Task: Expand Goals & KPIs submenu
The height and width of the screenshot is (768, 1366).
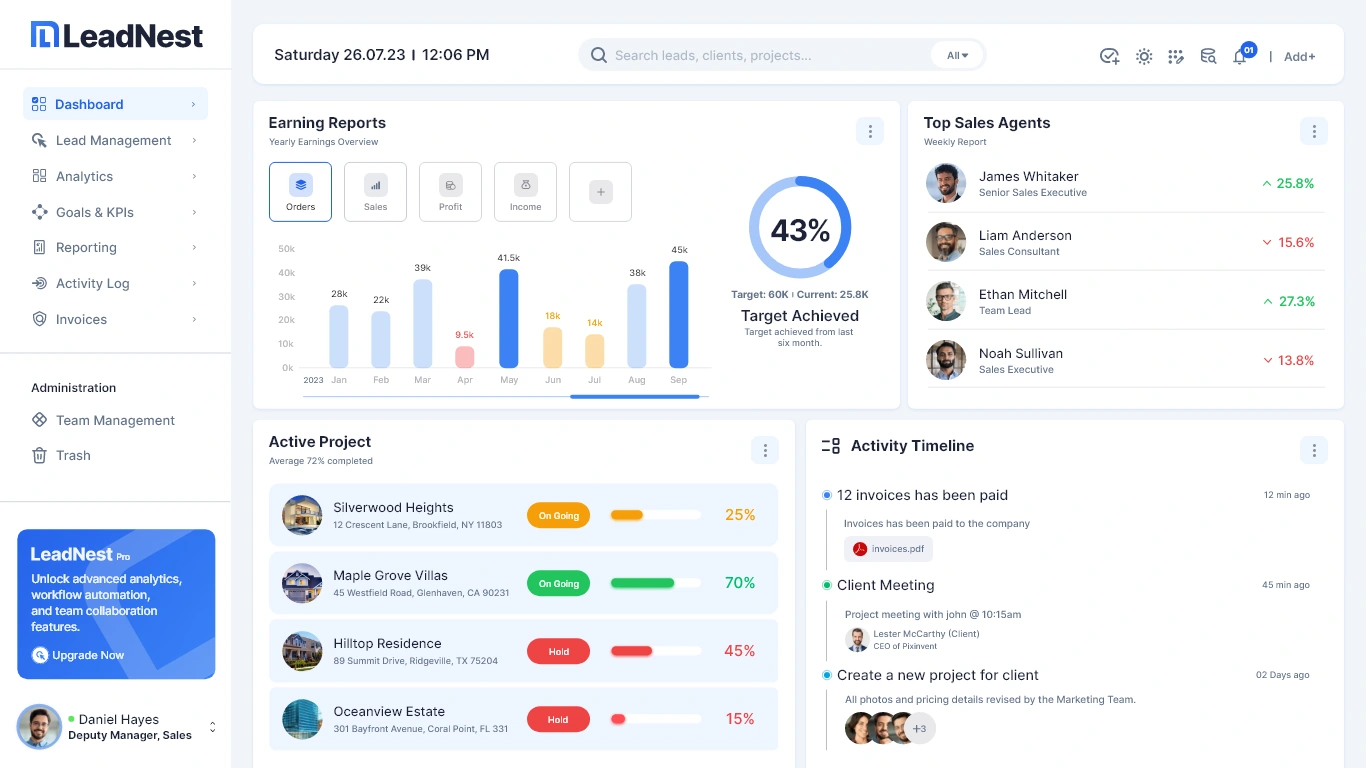Action: pos(193,212)
